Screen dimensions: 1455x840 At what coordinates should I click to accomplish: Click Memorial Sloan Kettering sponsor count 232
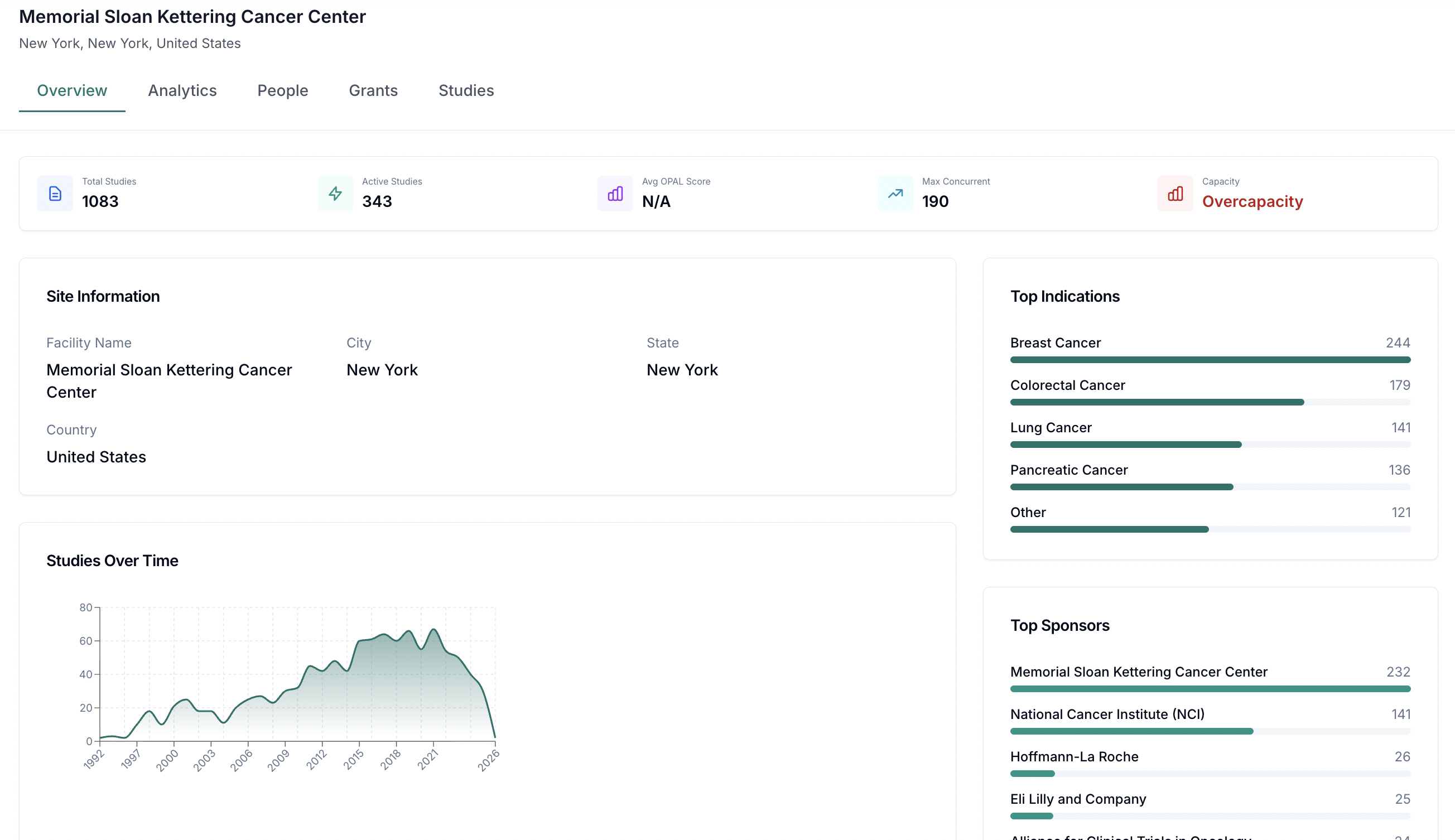(1399, 672)
